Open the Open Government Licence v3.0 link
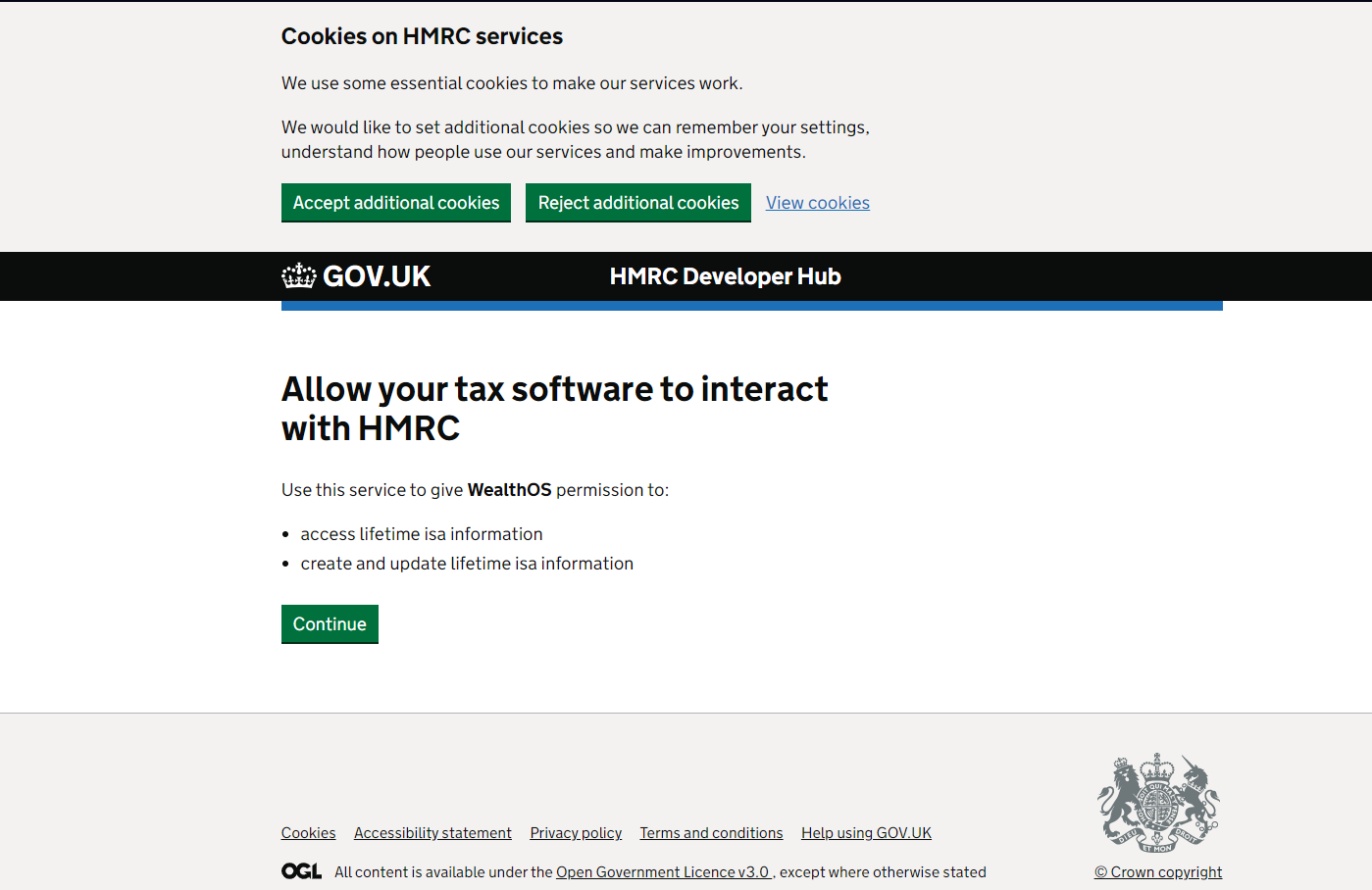 tap(663, 872)
